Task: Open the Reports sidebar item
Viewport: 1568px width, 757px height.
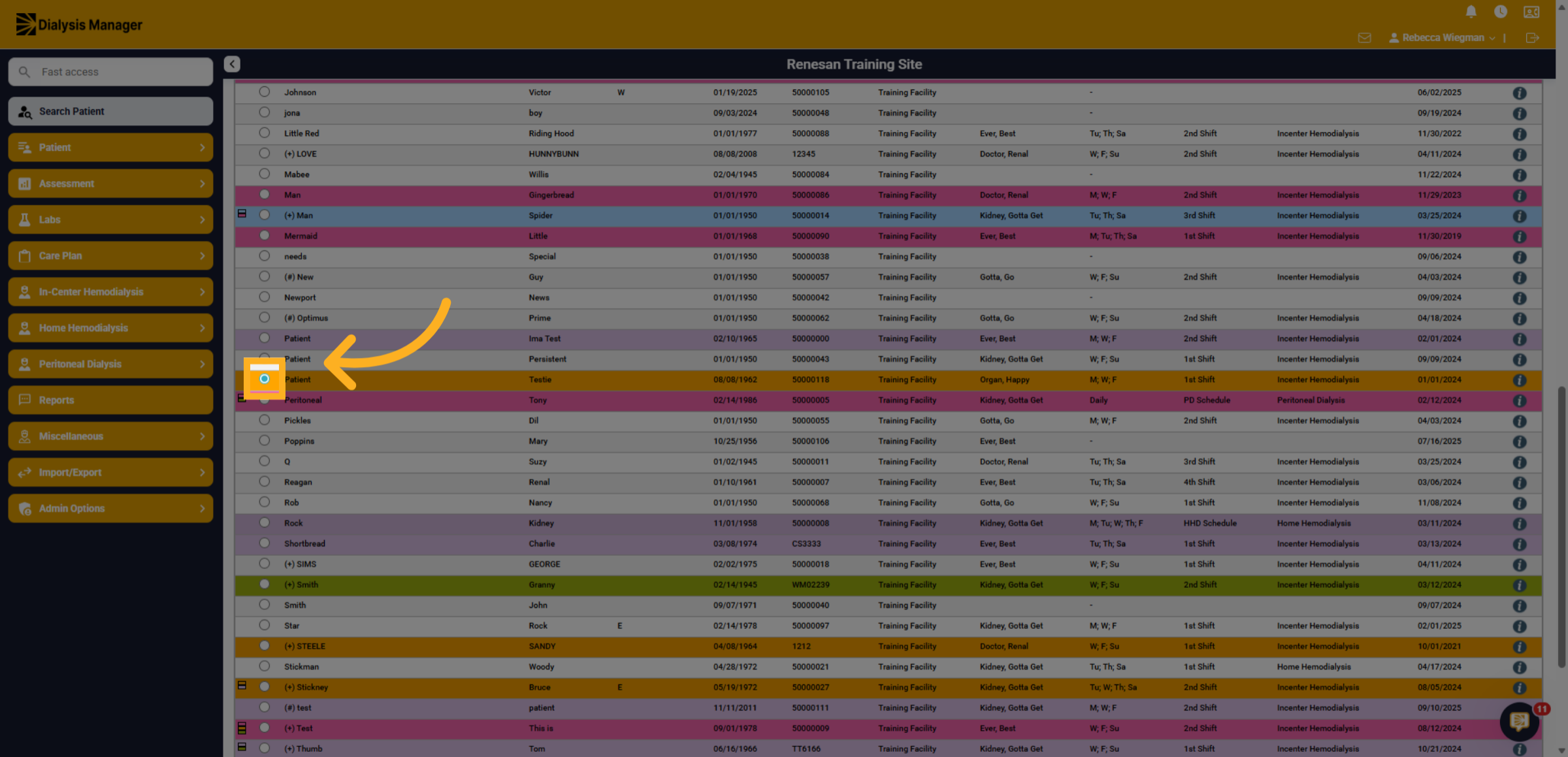Action: (x=110, y=400)
